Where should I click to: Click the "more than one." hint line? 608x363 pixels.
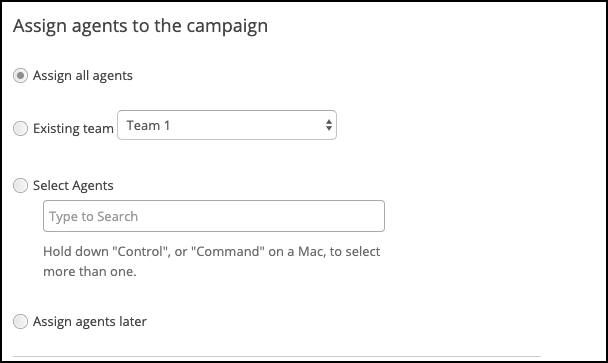point(90,271)
